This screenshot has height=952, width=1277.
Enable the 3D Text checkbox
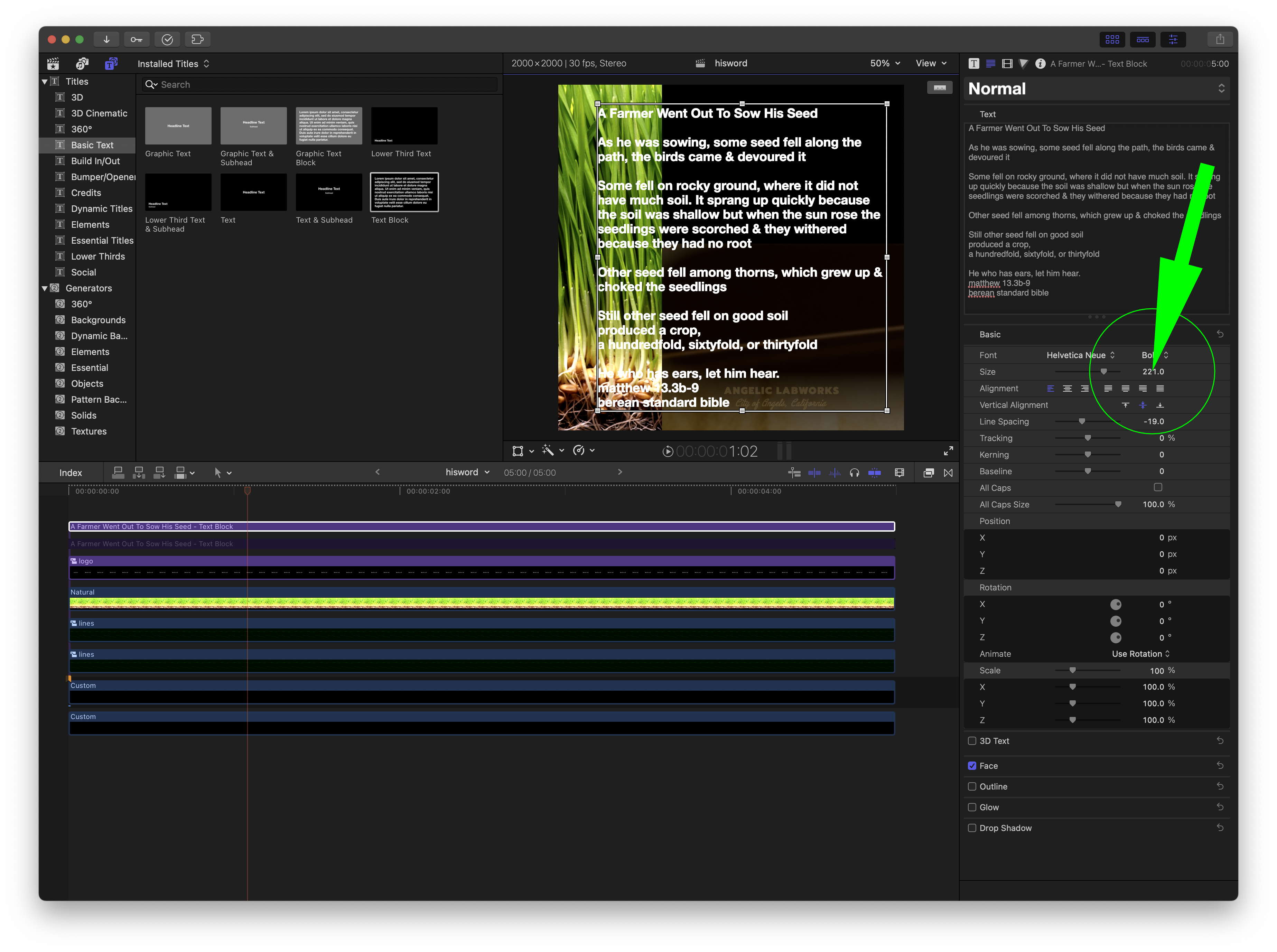[x=972, y=741]
